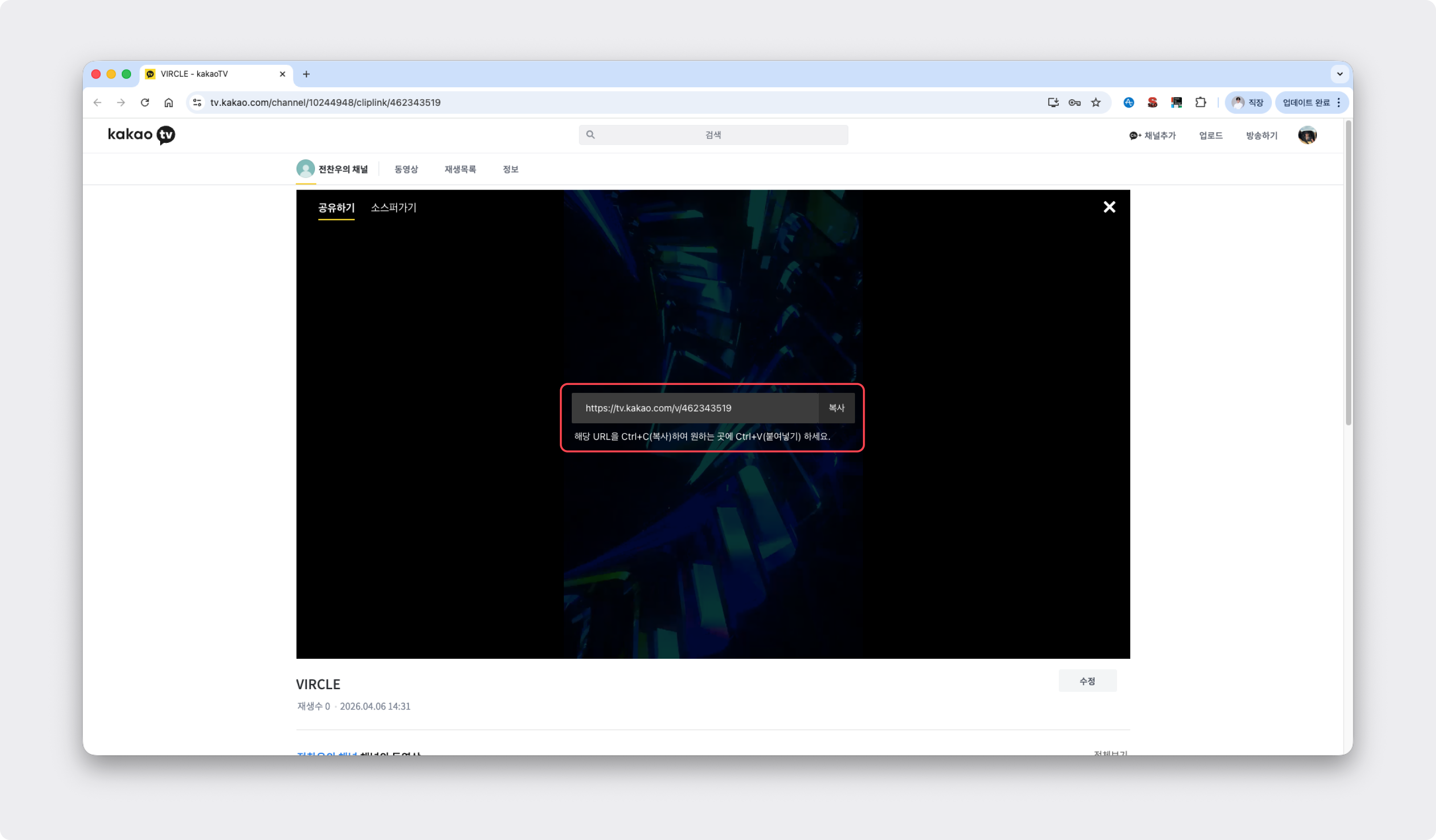
Task: Click the reload page icon
Action: (x=145, y=102)
